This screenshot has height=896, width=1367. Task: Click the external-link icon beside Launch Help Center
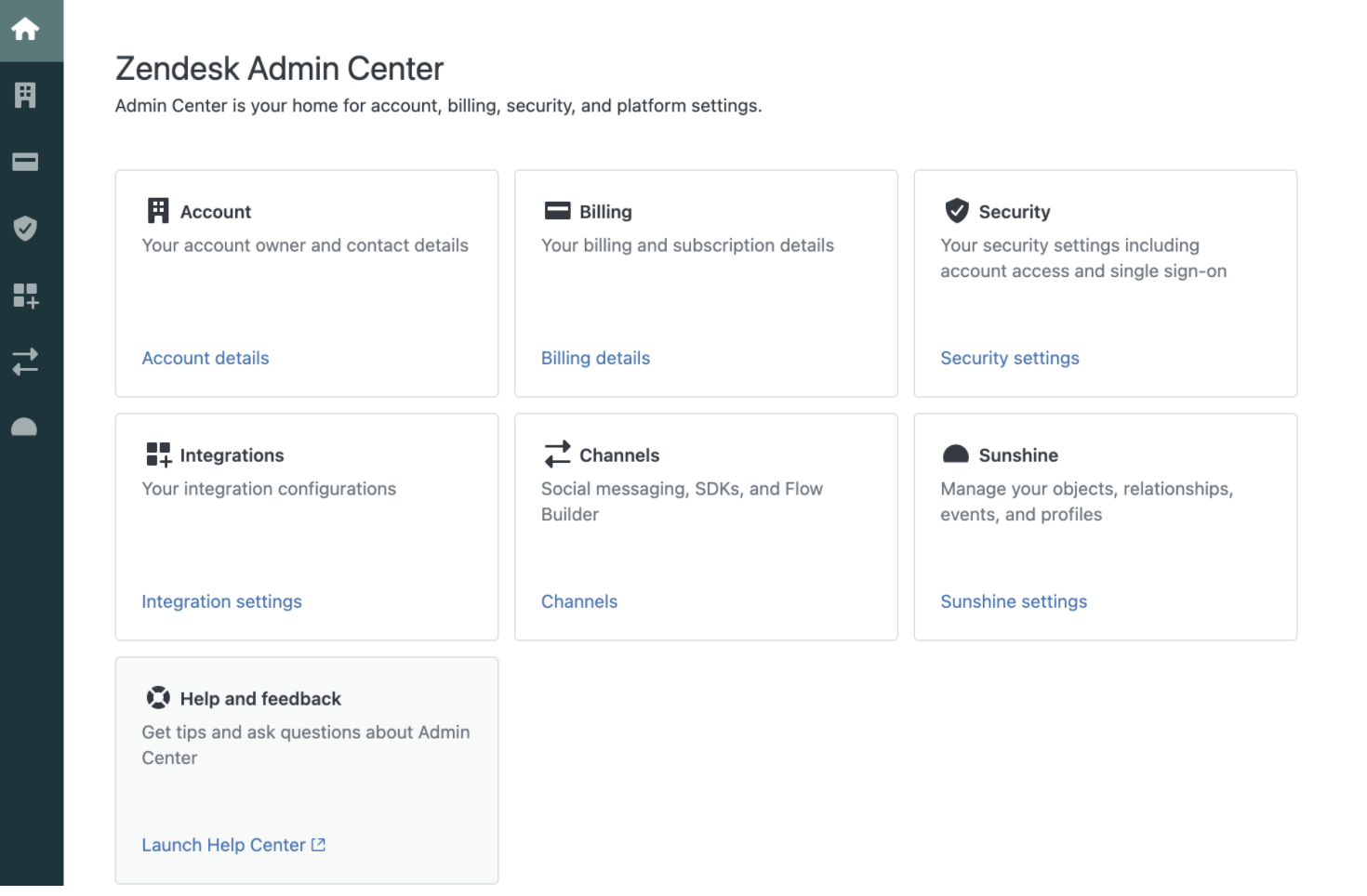tap(319, 845)
